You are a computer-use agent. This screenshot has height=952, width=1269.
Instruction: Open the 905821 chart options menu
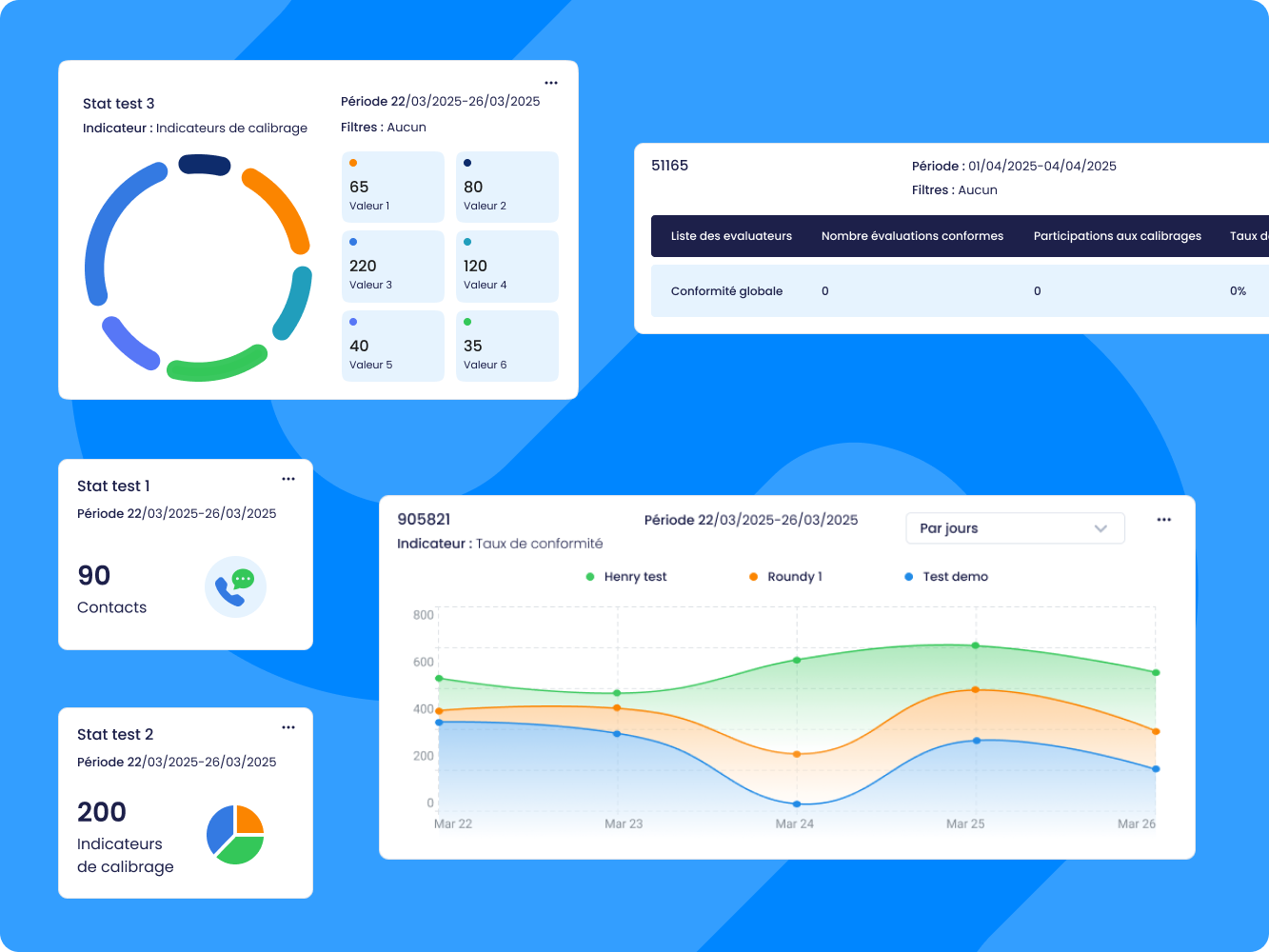click(x=1163, y=520)
